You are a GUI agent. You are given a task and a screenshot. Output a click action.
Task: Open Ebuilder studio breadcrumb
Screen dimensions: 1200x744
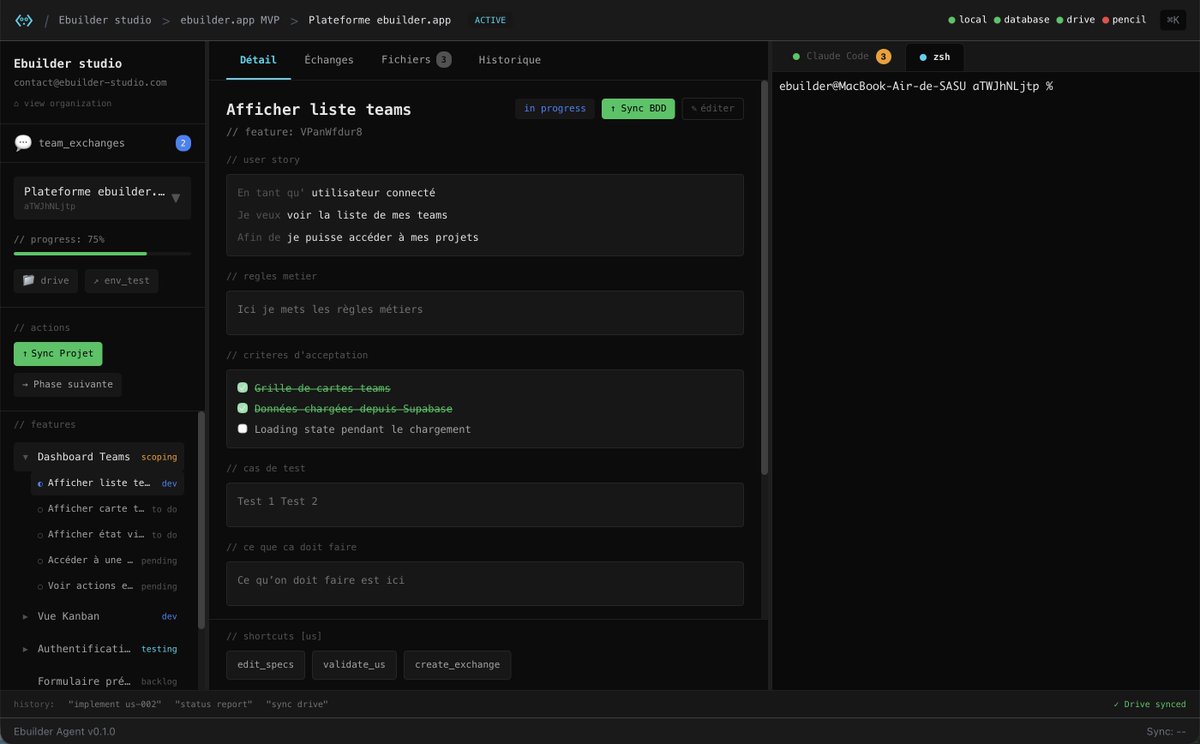[105, 20]
